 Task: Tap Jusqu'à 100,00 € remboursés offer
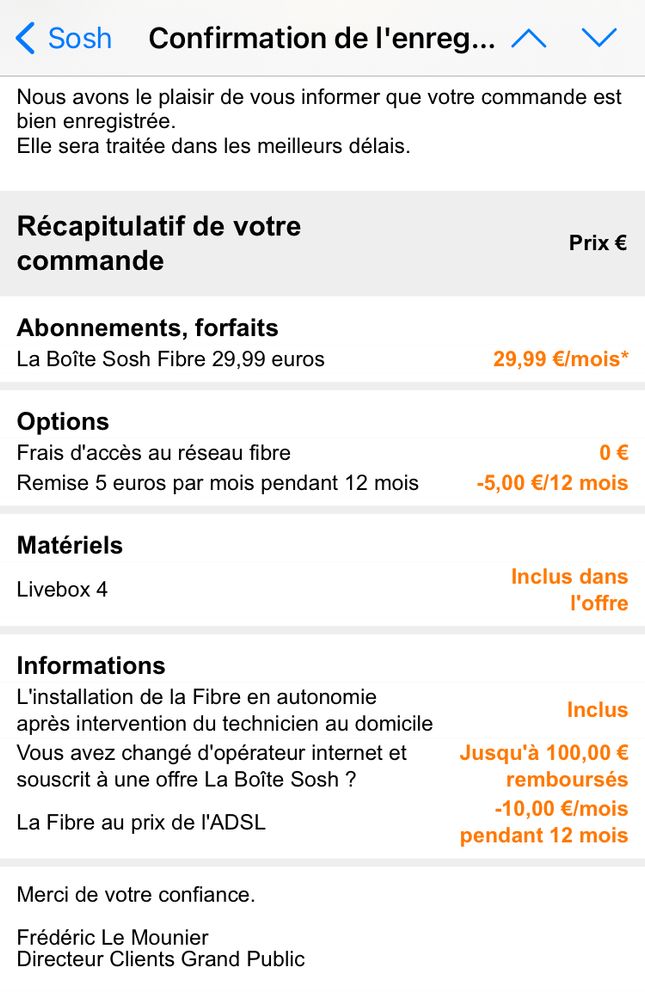click(x=543, y=766)
